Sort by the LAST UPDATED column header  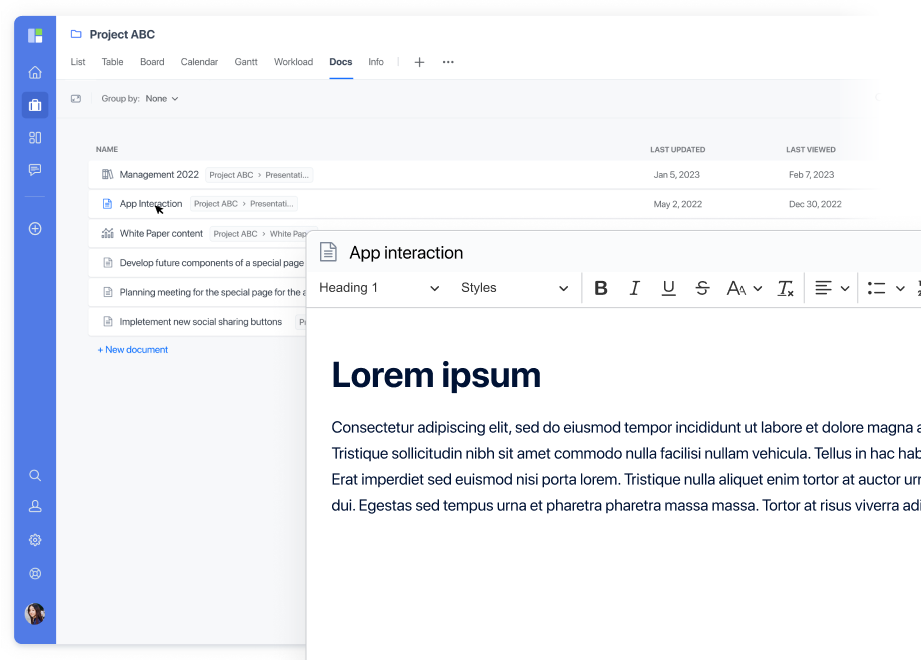(678, 150)
